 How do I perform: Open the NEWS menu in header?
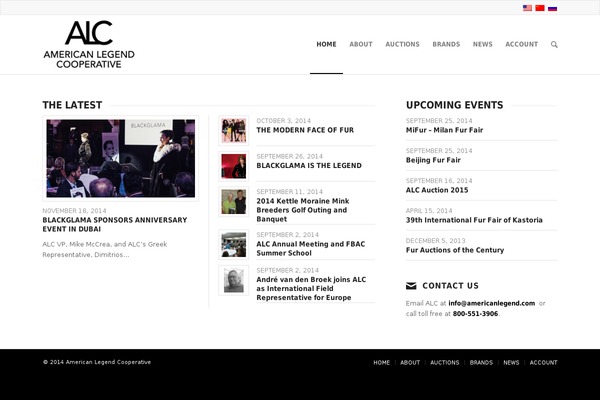click(483, 44)
